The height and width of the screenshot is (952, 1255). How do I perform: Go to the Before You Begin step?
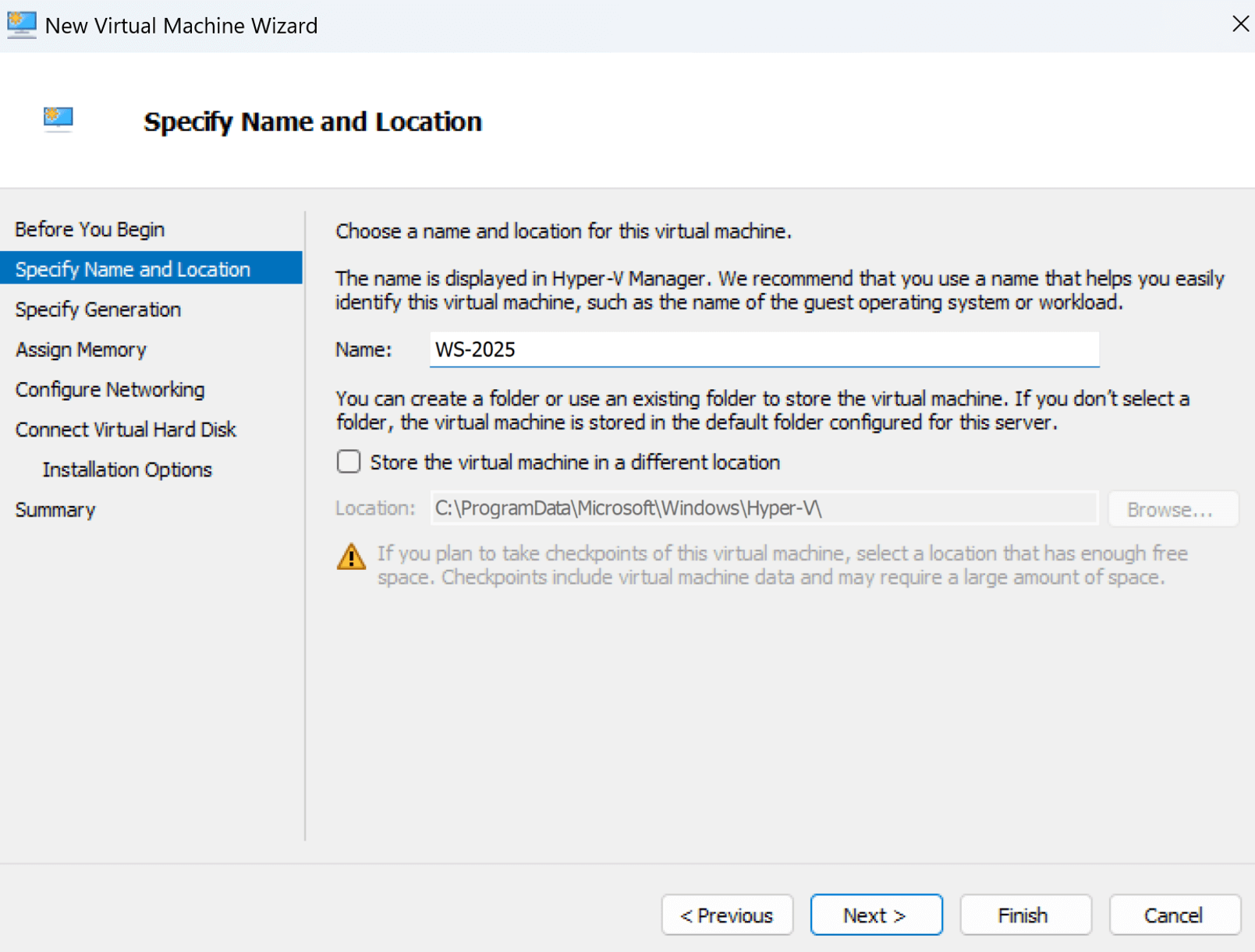coord(90,229)
